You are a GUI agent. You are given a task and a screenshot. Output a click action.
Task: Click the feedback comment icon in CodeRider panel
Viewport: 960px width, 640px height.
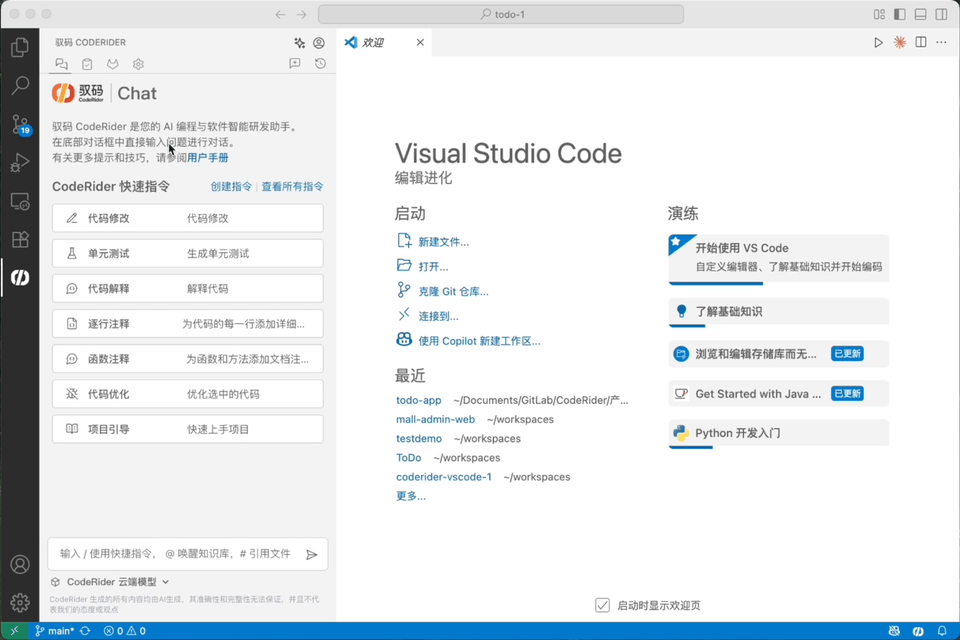coord(295,63)
